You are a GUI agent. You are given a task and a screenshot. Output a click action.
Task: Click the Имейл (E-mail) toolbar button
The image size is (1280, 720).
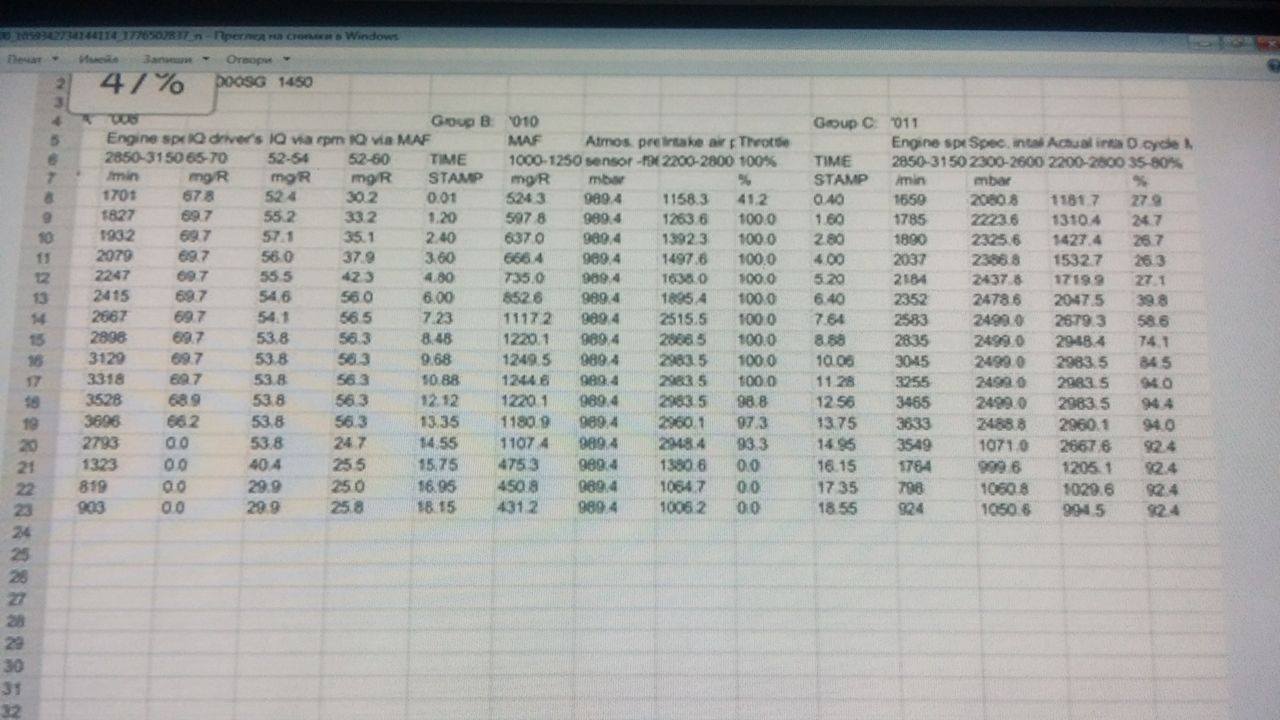[x=99, y=59]
